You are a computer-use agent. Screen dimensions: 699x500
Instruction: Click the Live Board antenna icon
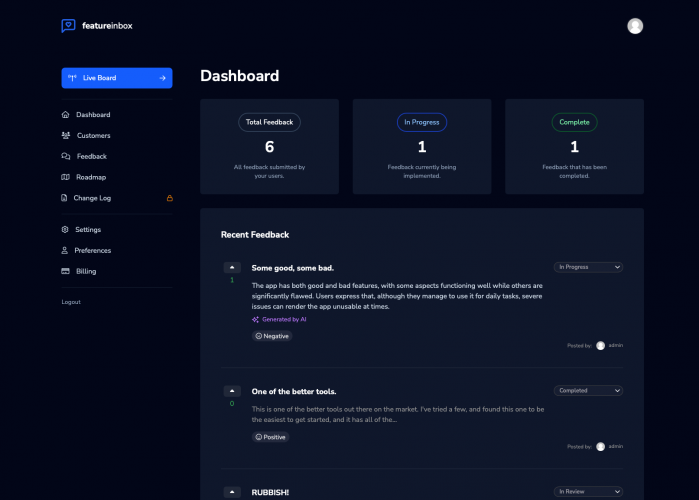point(72,78)
